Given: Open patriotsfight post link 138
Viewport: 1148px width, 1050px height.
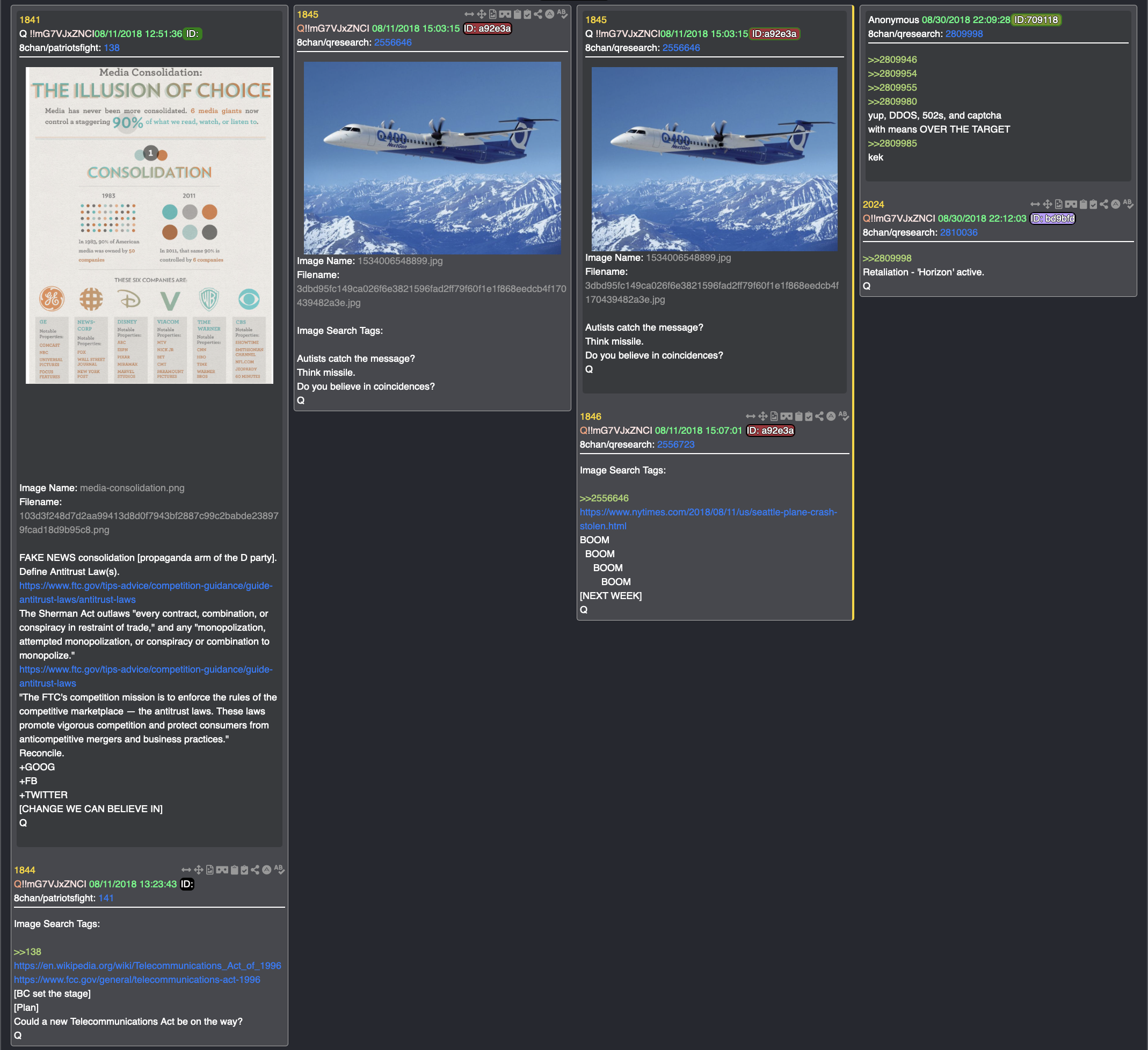Looking at the screenshot, I should pyautogui.click(x=112, y=48).
